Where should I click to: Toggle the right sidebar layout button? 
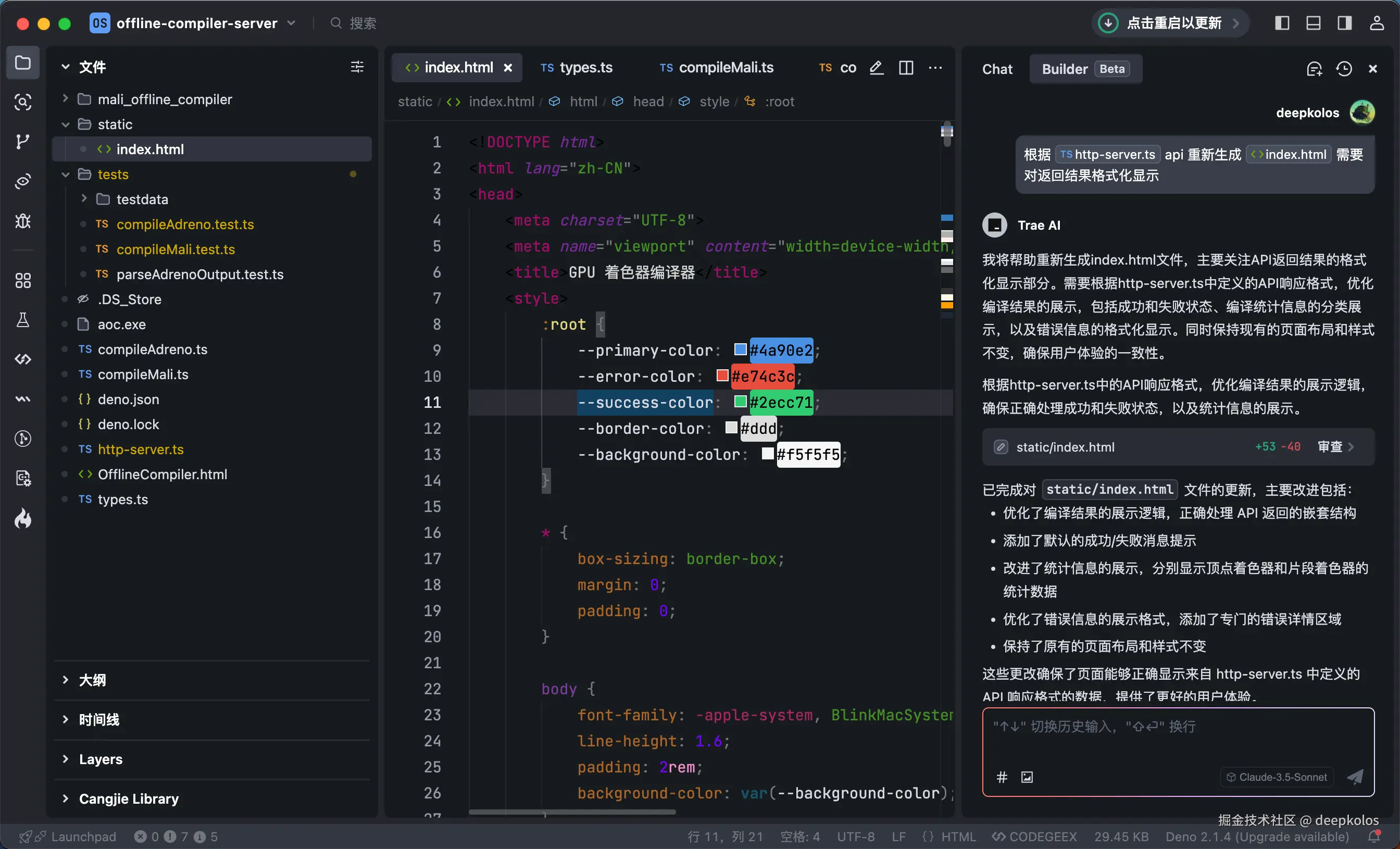click(x=1344, y=23)
